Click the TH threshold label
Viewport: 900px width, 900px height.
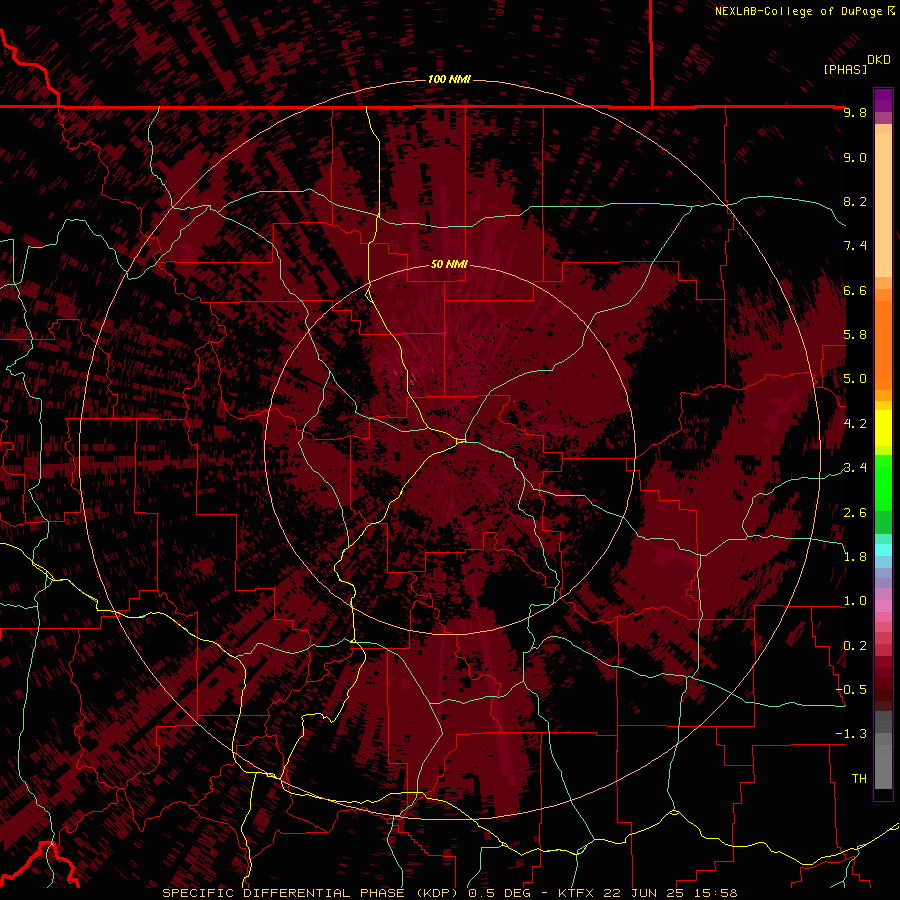[x=859, y=779]
